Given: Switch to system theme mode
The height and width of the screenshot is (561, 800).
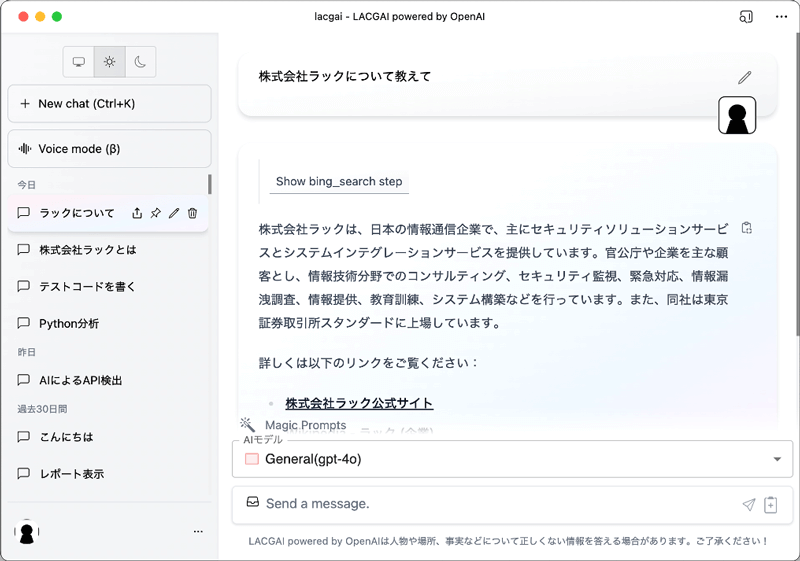Looking at the screenshot, I should click(x=79, y=62).
